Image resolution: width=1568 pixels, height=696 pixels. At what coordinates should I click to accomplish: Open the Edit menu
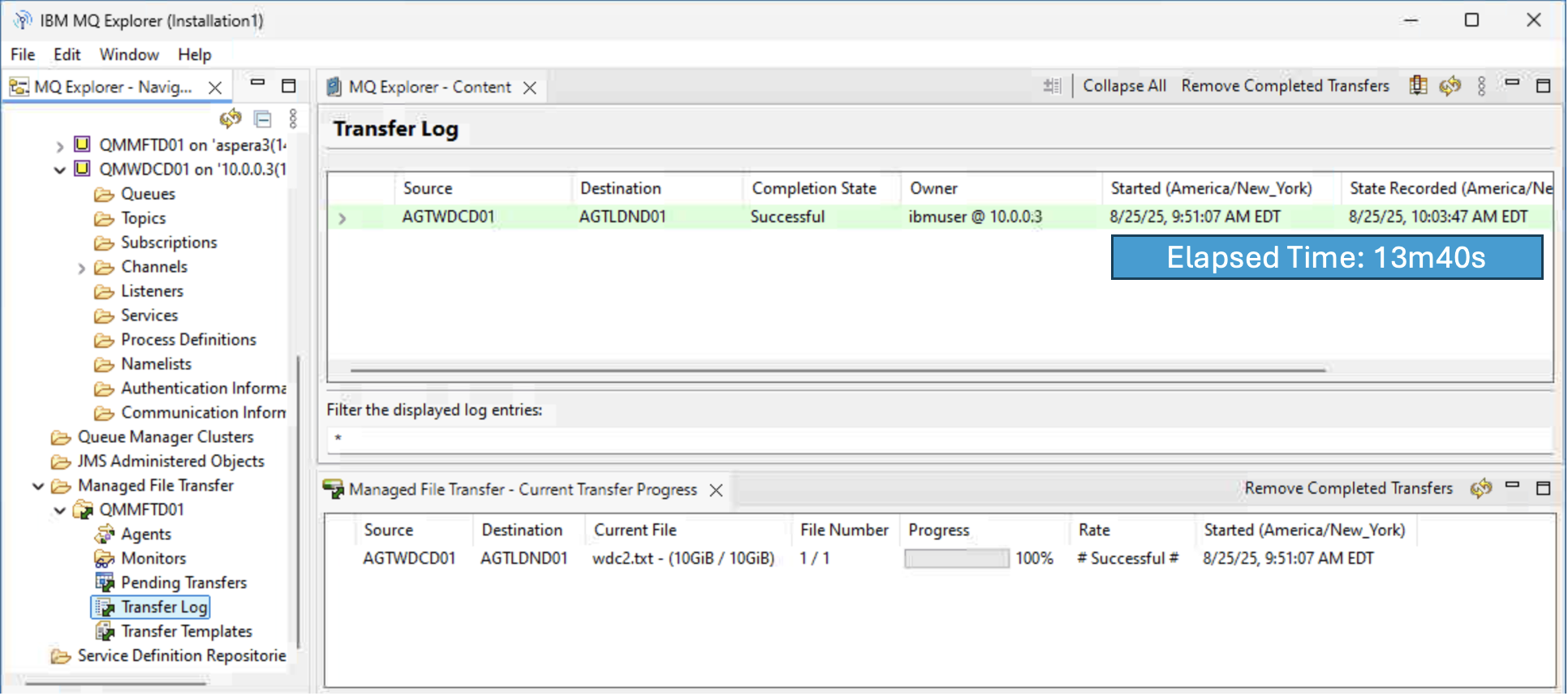click(x=67, y=54)
